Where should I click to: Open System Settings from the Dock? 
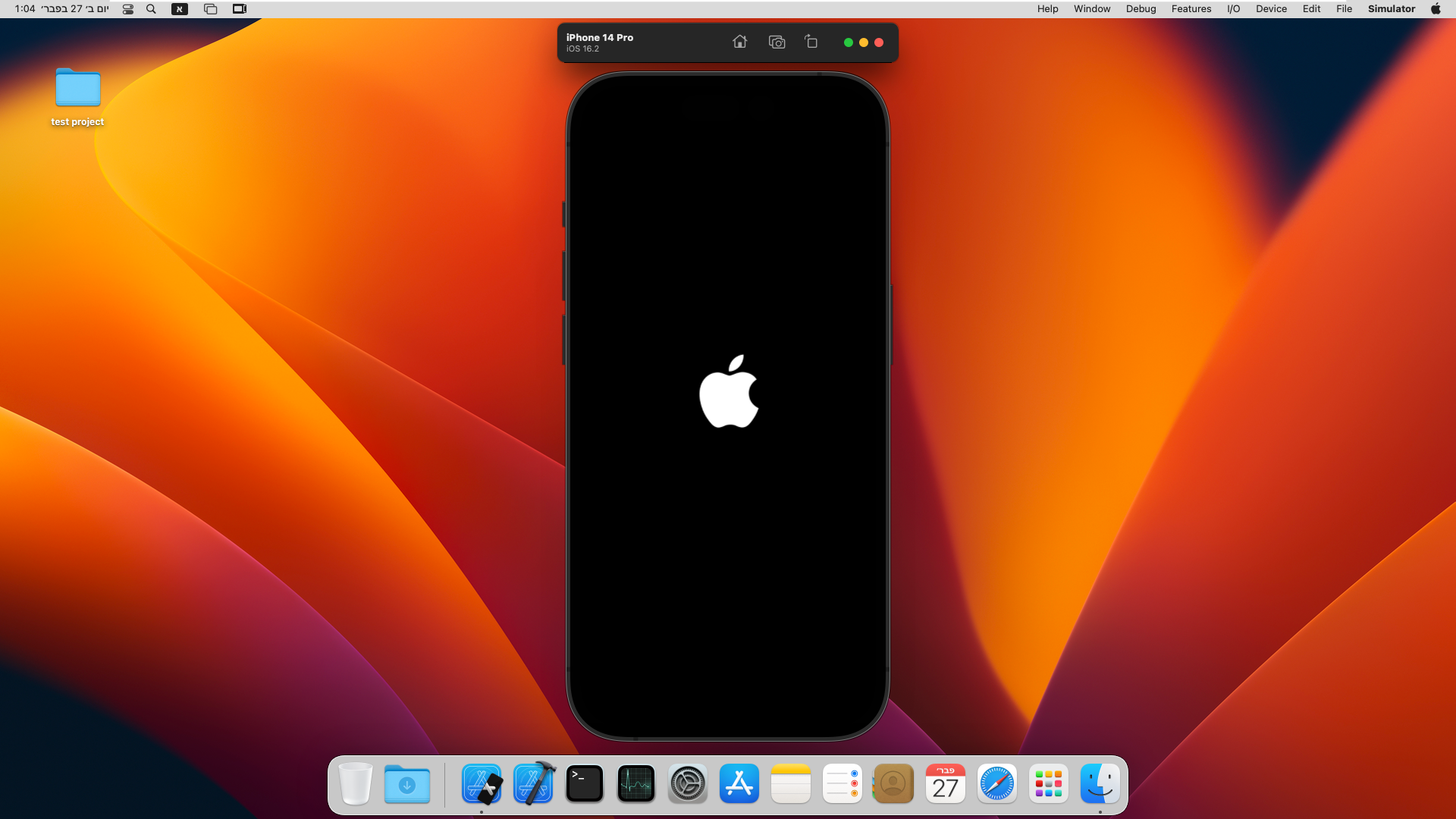(688, 784)
